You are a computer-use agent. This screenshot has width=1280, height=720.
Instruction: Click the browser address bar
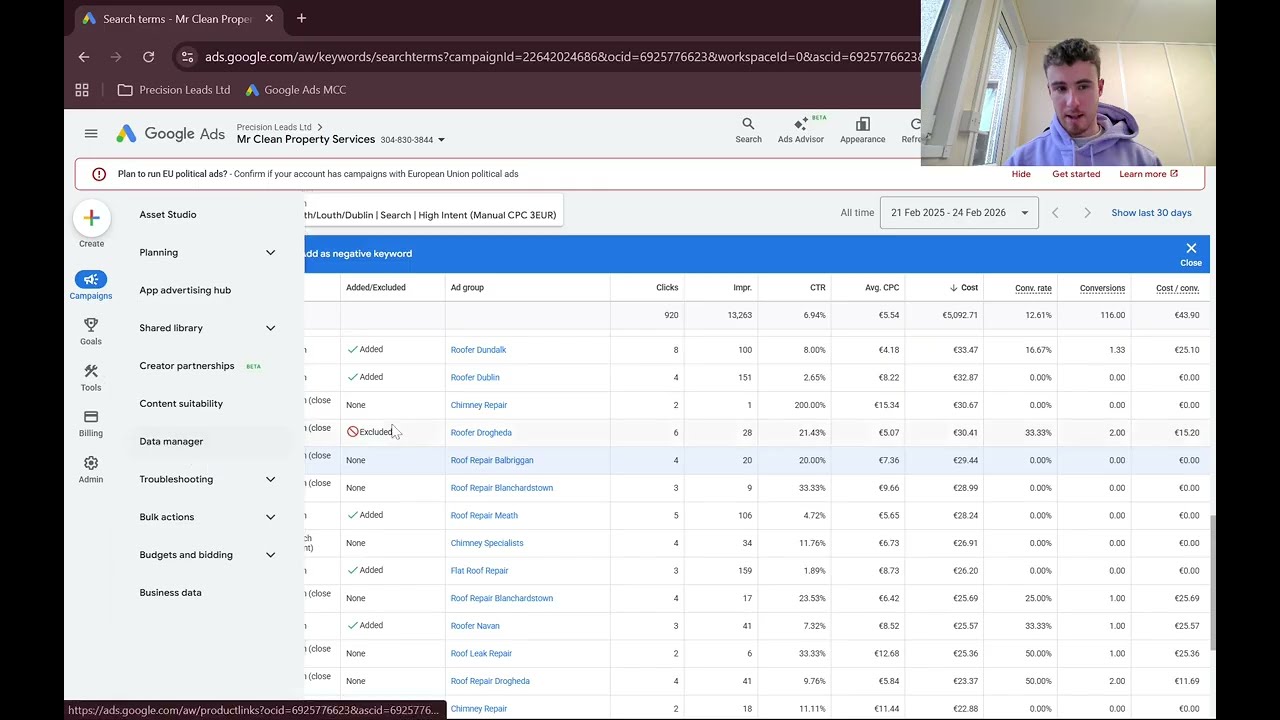tap(560, 57)
